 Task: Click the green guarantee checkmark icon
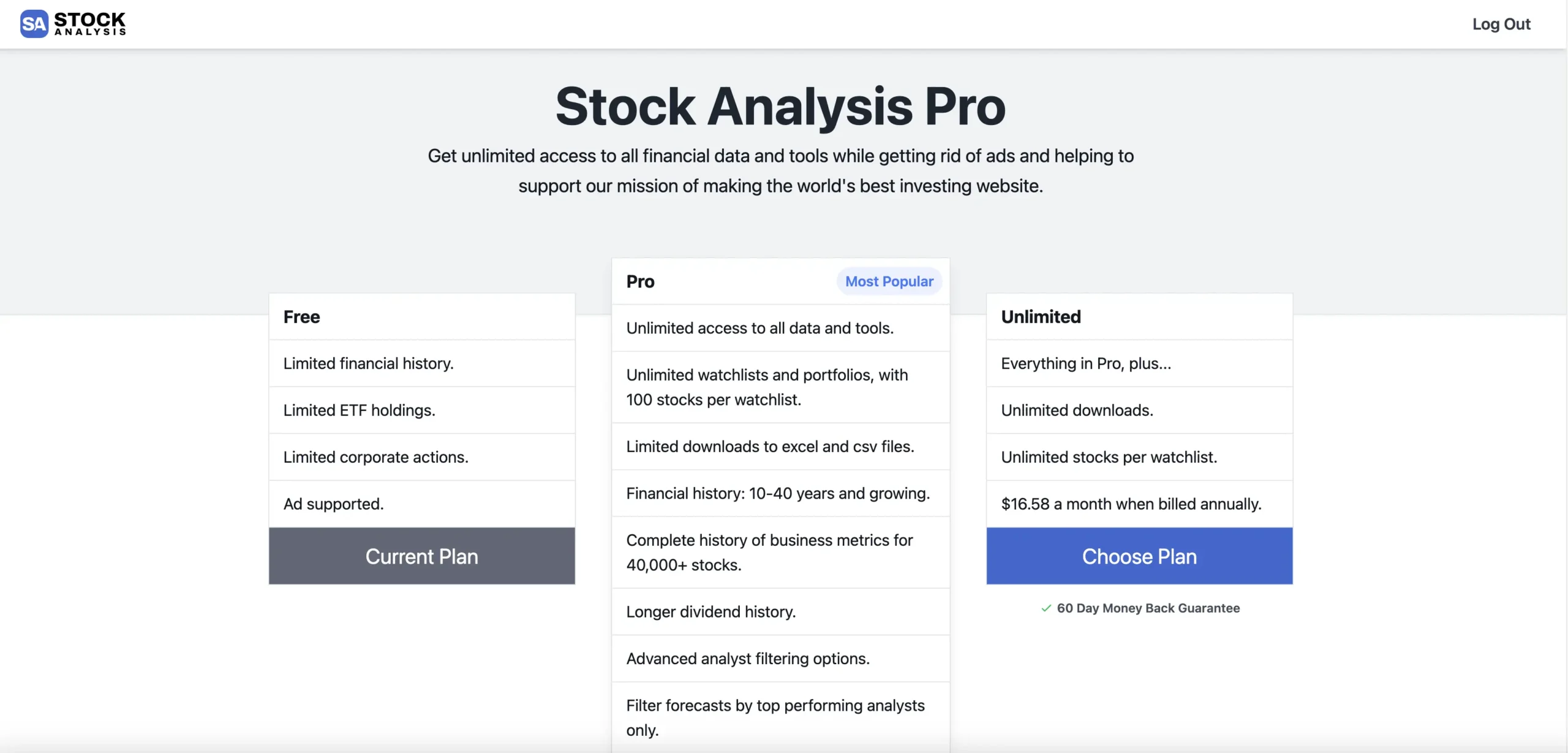click(1046, 608)
